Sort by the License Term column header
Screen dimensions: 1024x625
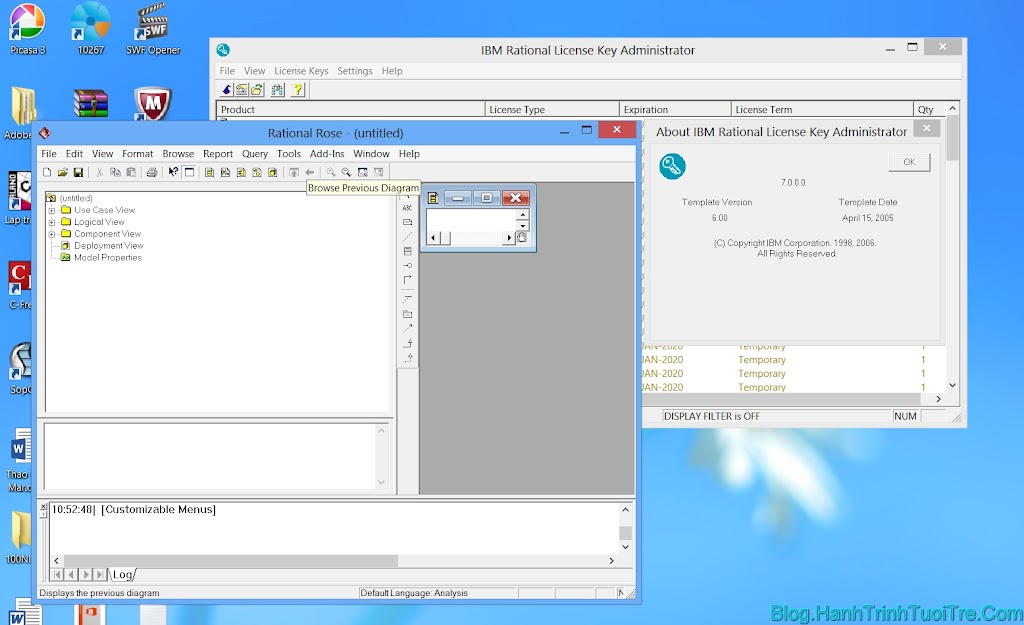tap(822, 109)
